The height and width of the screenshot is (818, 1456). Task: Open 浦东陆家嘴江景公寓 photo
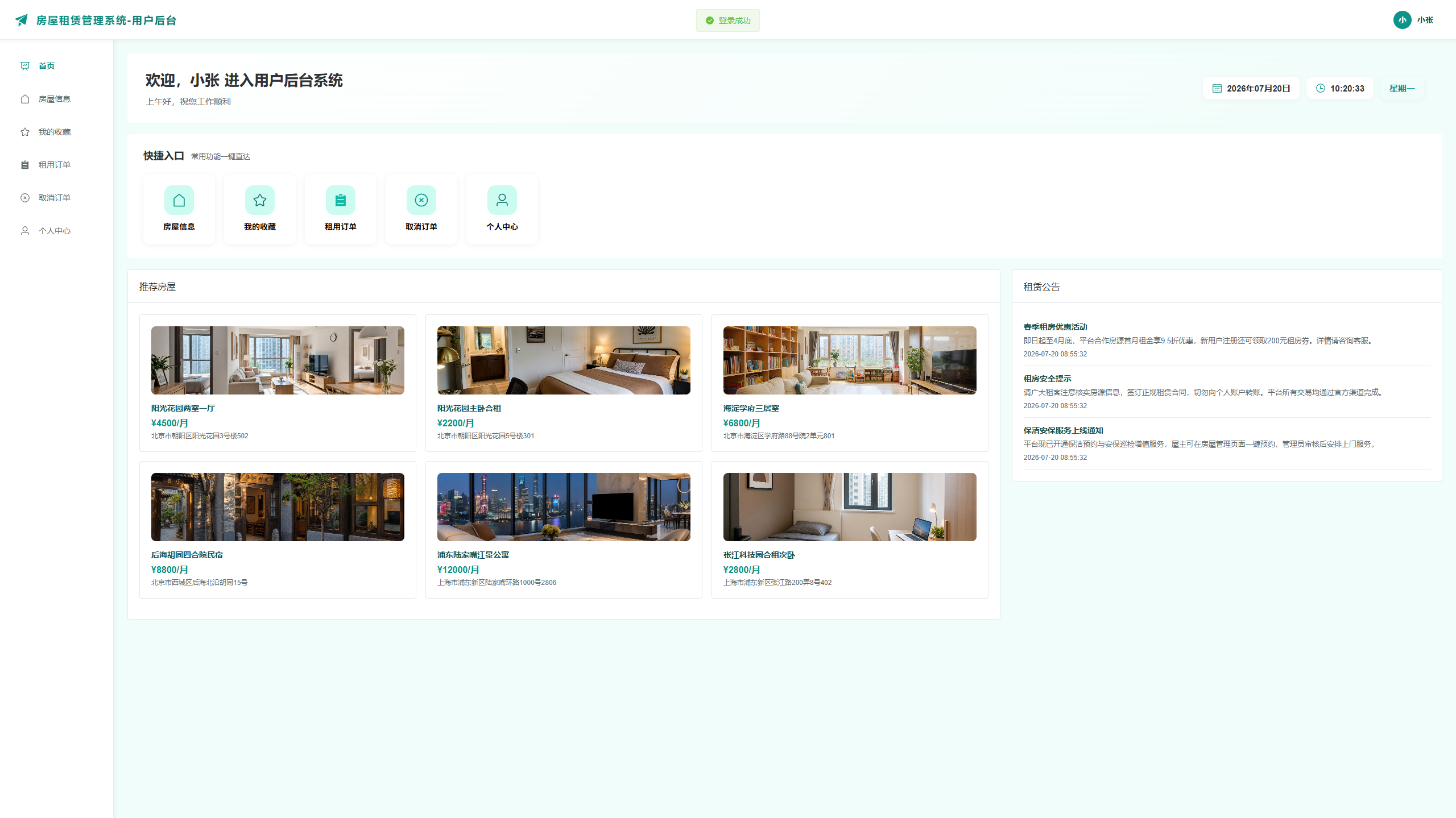pos(564,507)
